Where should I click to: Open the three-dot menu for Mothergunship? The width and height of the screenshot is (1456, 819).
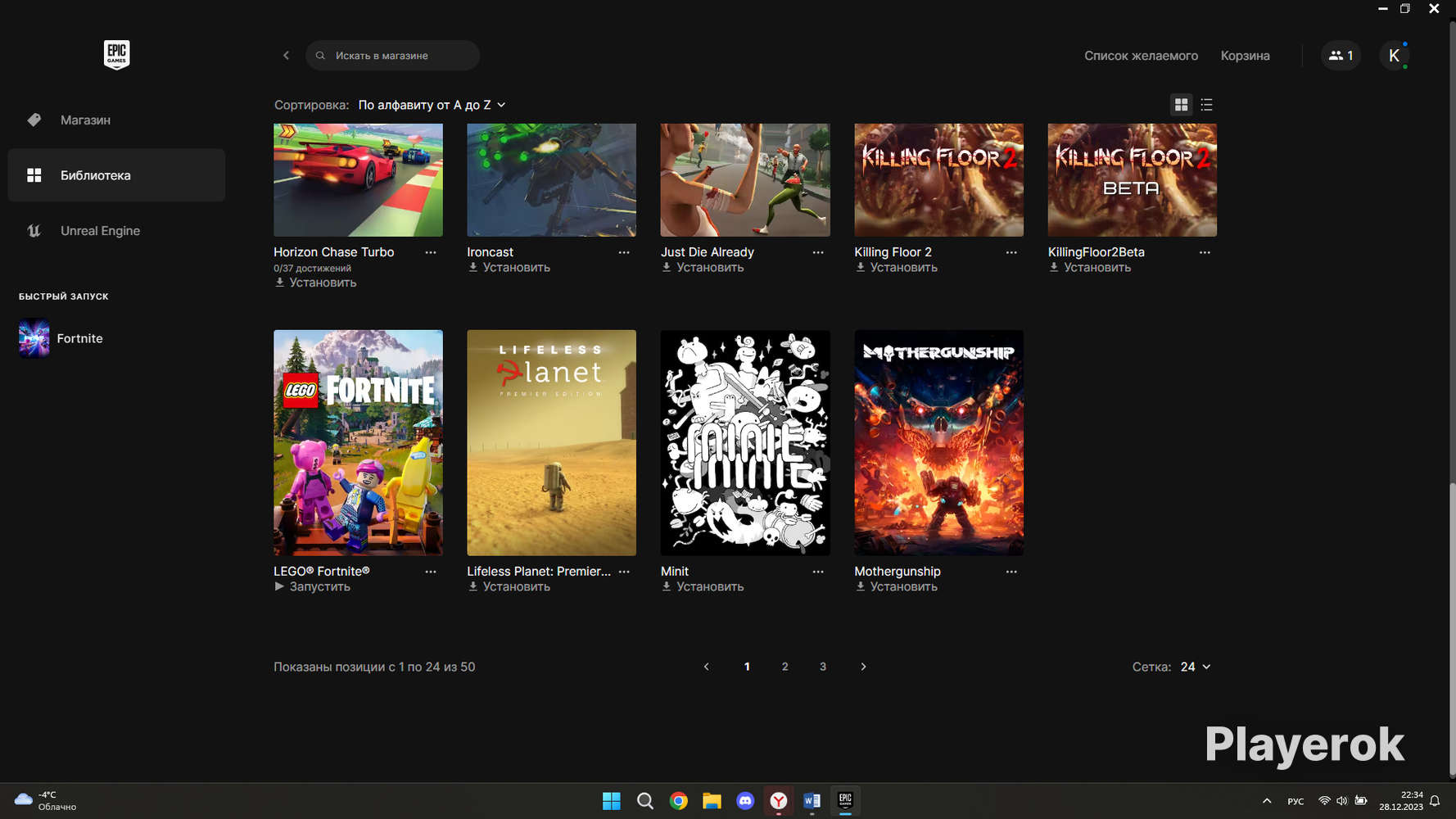[x=1011, y=572]
